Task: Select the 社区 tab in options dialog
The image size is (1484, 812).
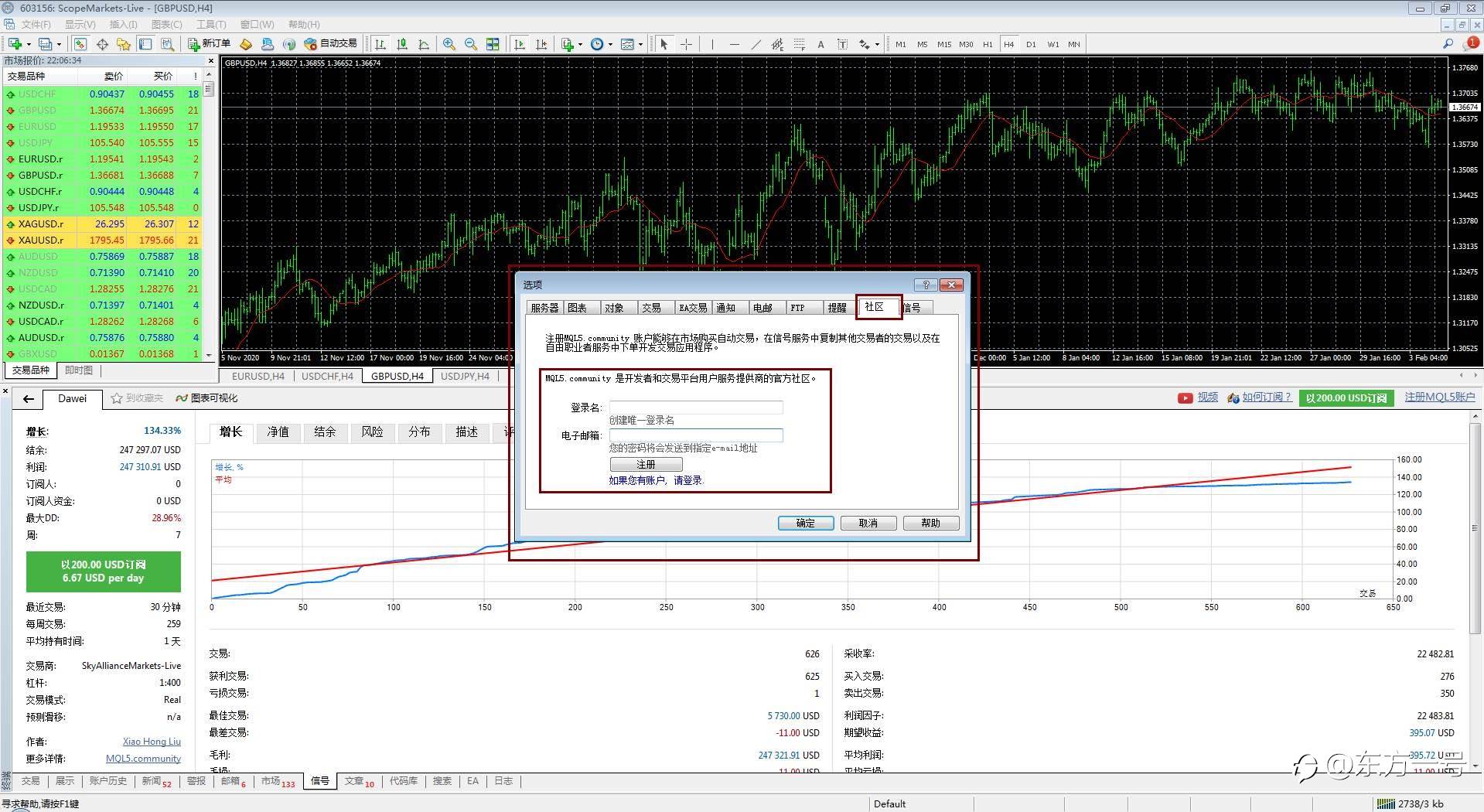Action: [x=877, y=307]
